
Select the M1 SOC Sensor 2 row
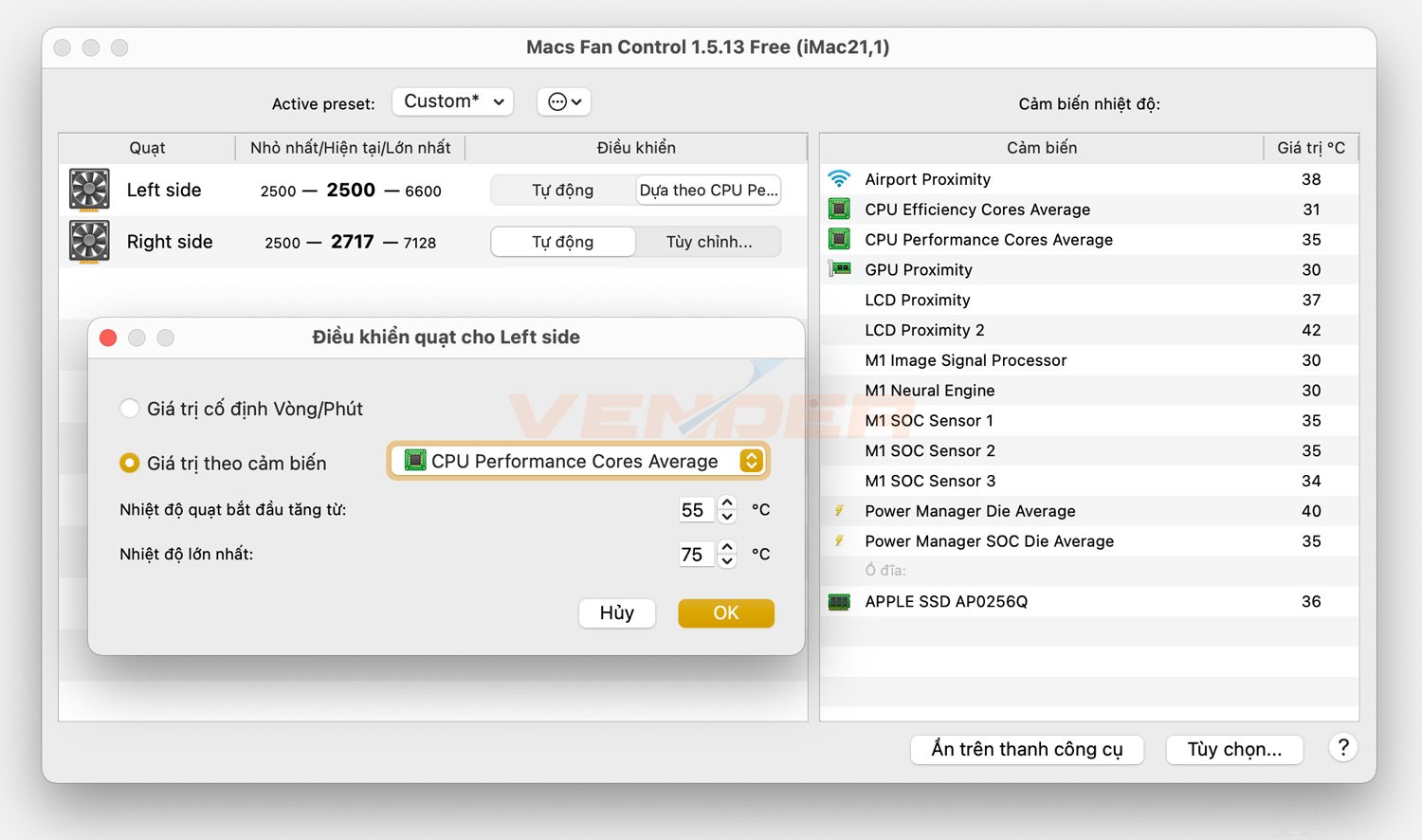coord(1089,450)
